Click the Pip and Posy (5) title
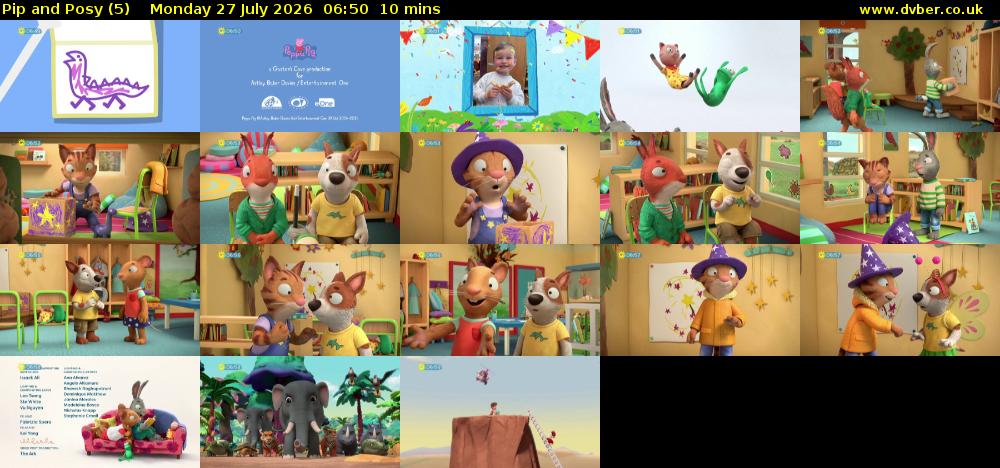The height and width of the screenshot is (468, 1000). point(66,10)
